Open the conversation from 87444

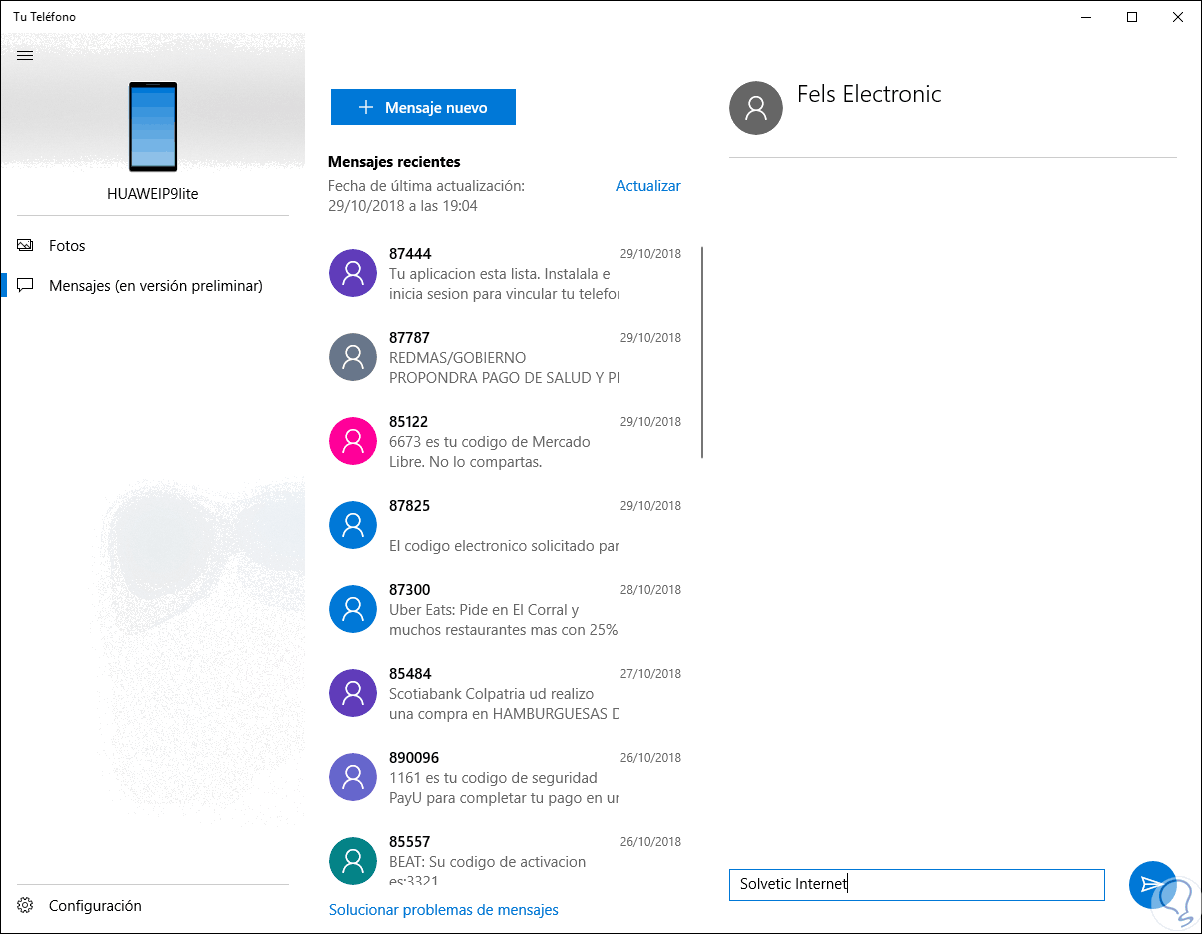click(504, 273)
